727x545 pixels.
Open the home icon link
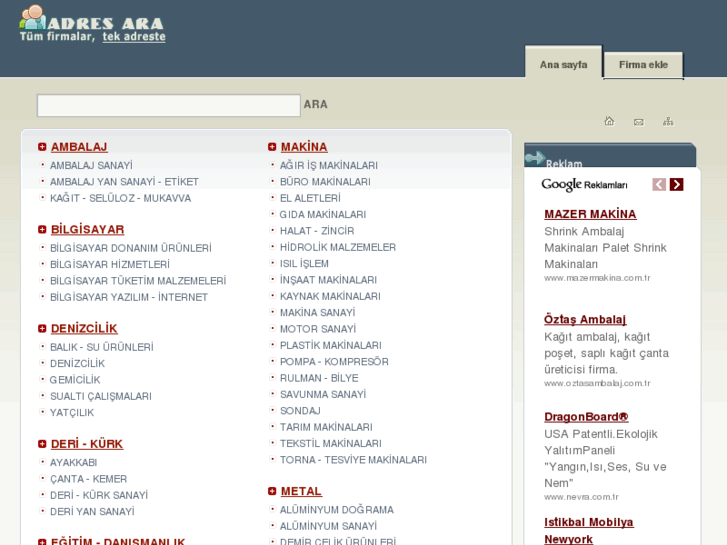tap(609, 122)
